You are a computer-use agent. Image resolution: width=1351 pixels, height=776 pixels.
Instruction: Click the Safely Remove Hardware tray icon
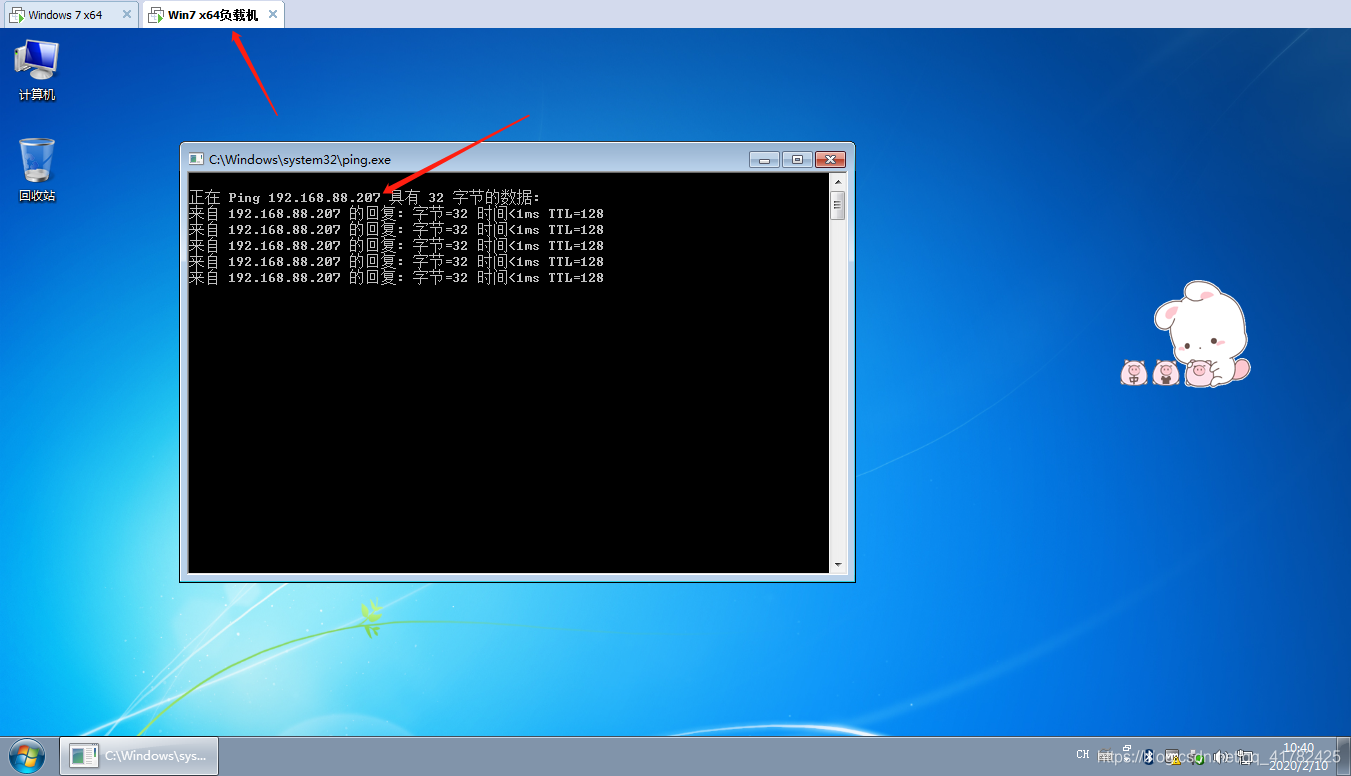coord(1197,758)
